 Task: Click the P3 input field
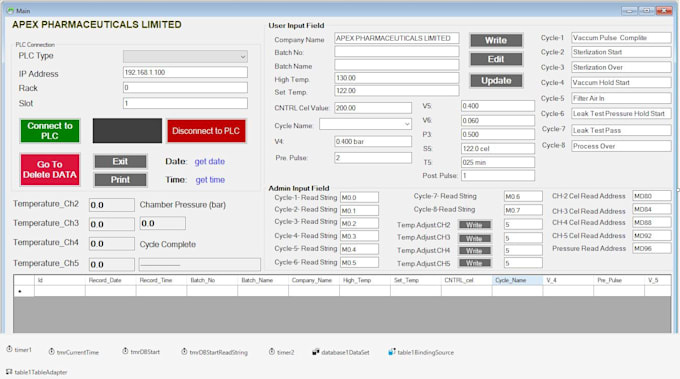pyautogui.click(x=498, y=134)
